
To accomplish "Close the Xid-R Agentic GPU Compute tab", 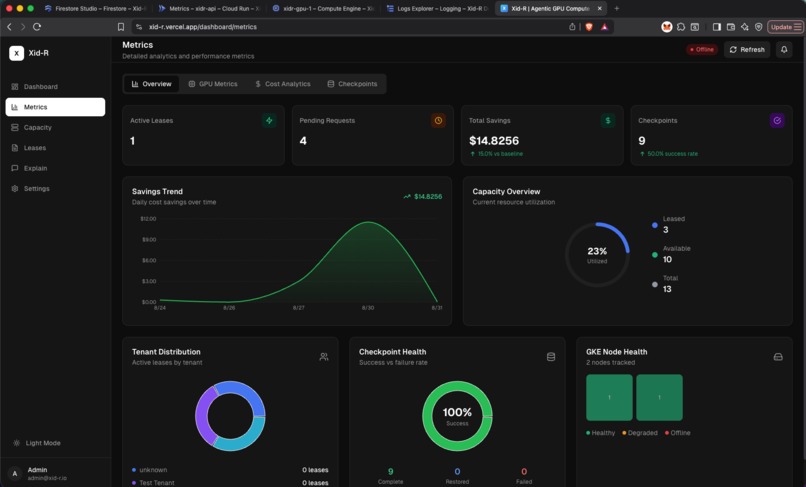I will [599, 8].
